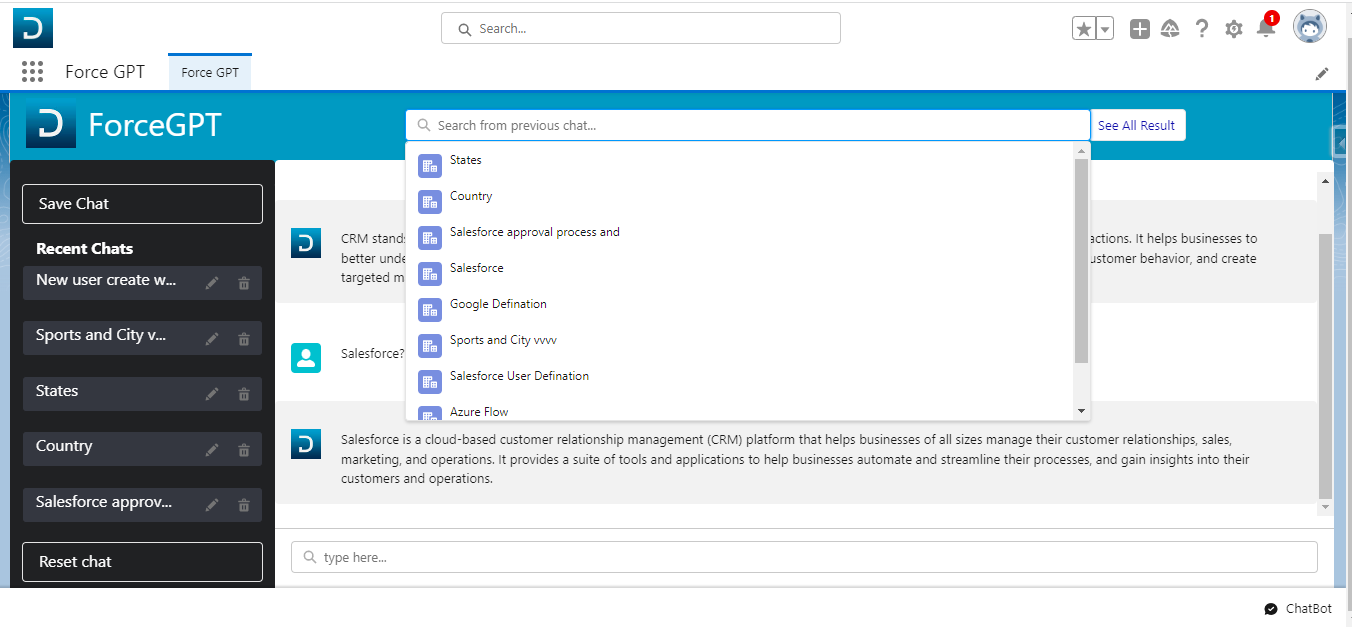The width and height of the screenshot is (1352, 627).
Task: Open the Salesforce Help question mark icon
Action: (1202, 29)
